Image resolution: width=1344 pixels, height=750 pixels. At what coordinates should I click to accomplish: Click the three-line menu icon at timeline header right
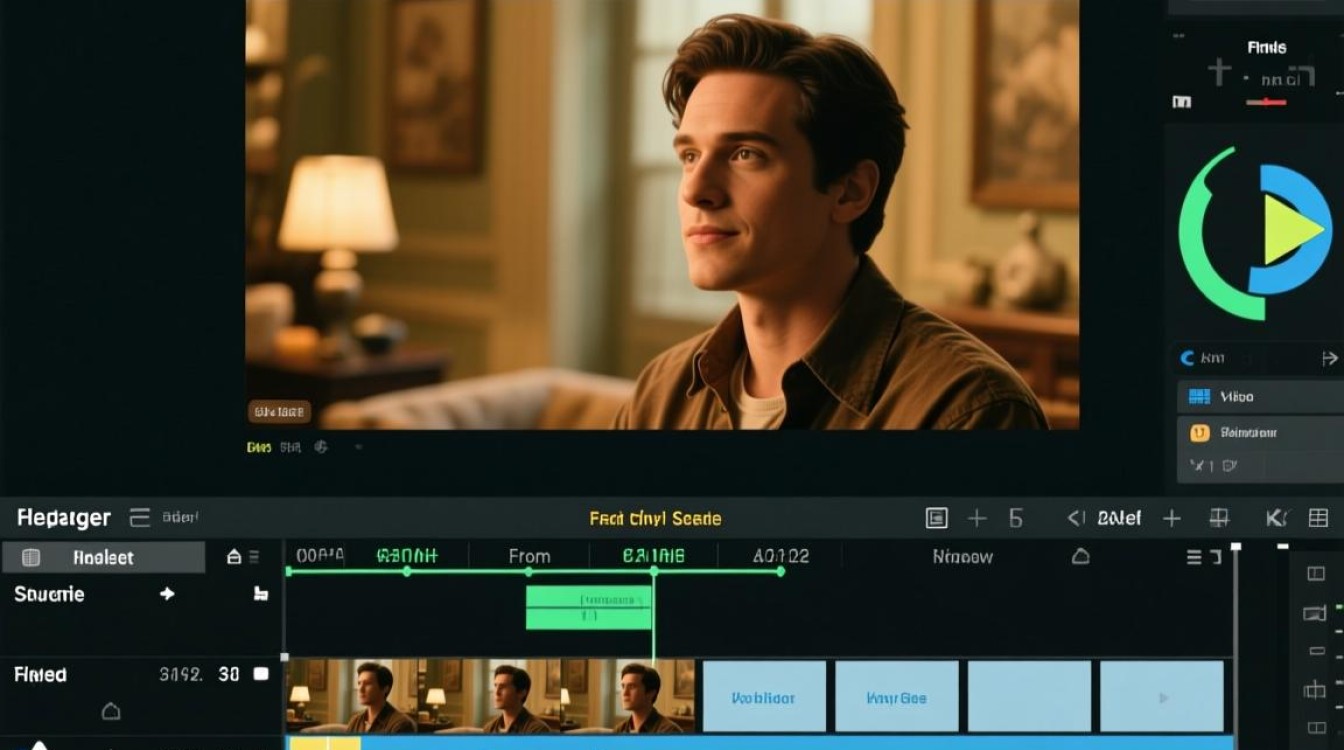(x=1194, y=557)
